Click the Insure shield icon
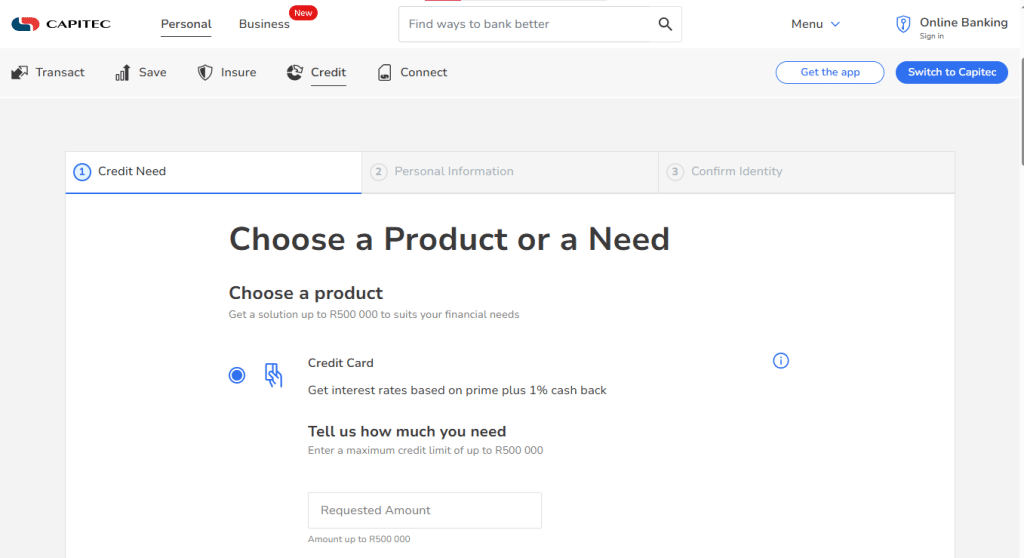 205,73
